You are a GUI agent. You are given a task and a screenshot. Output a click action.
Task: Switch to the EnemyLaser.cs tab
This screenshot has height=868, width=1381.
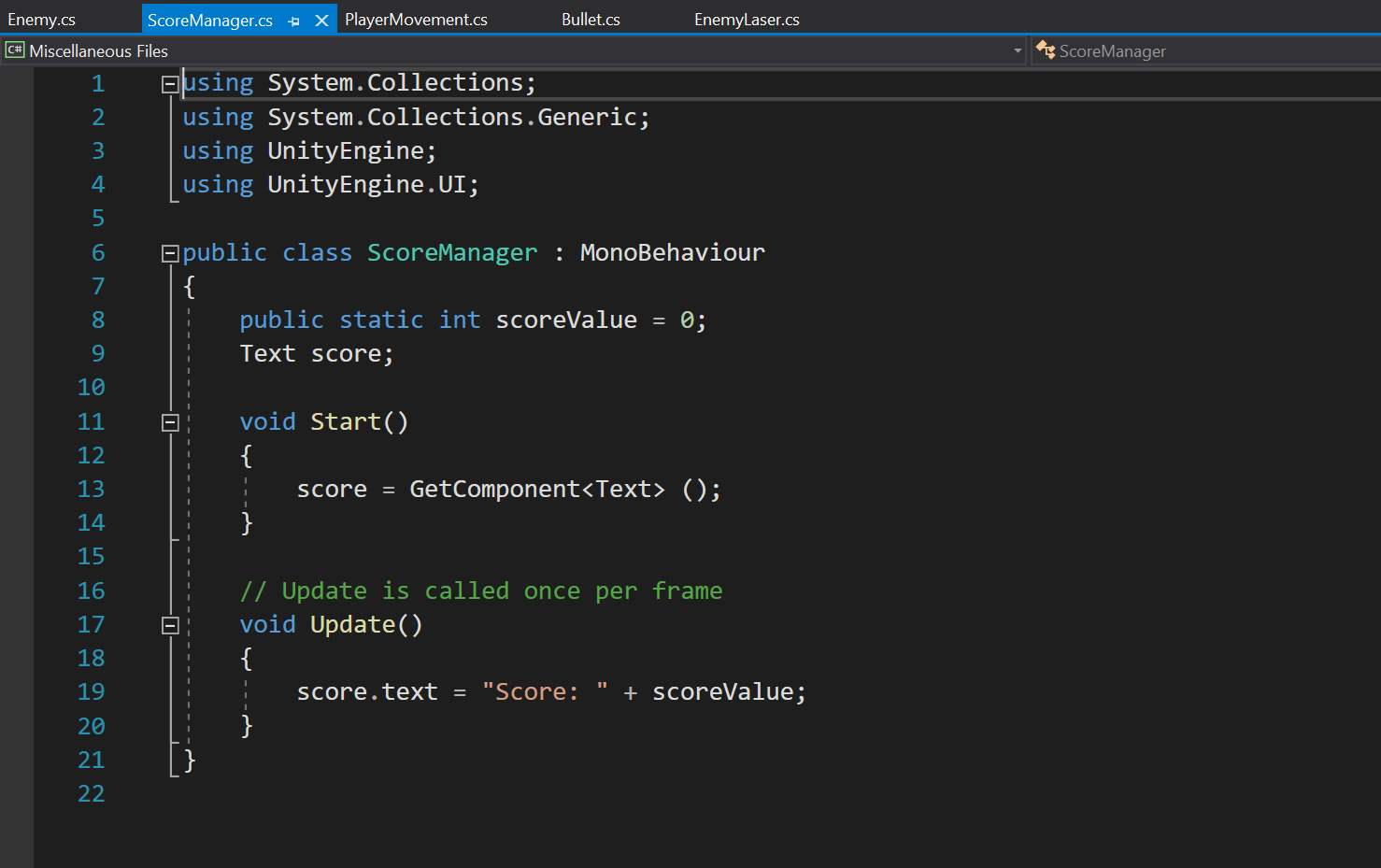tap(747, 20)
